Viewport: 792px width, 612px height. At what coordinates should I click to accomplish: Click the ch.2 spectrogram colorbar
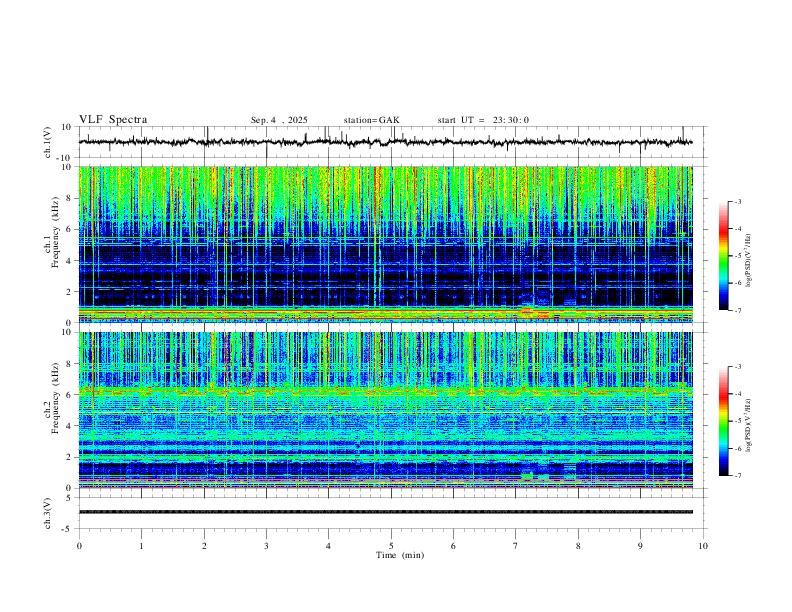[x=723, y=421]
